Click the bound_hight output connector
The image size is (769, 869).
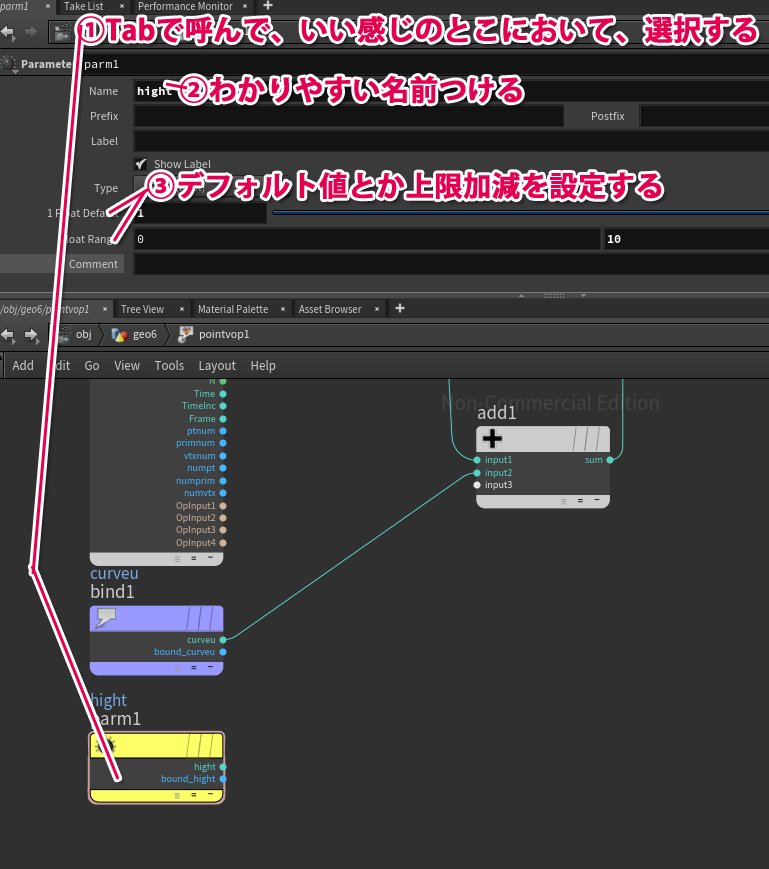tap(223, 779)
